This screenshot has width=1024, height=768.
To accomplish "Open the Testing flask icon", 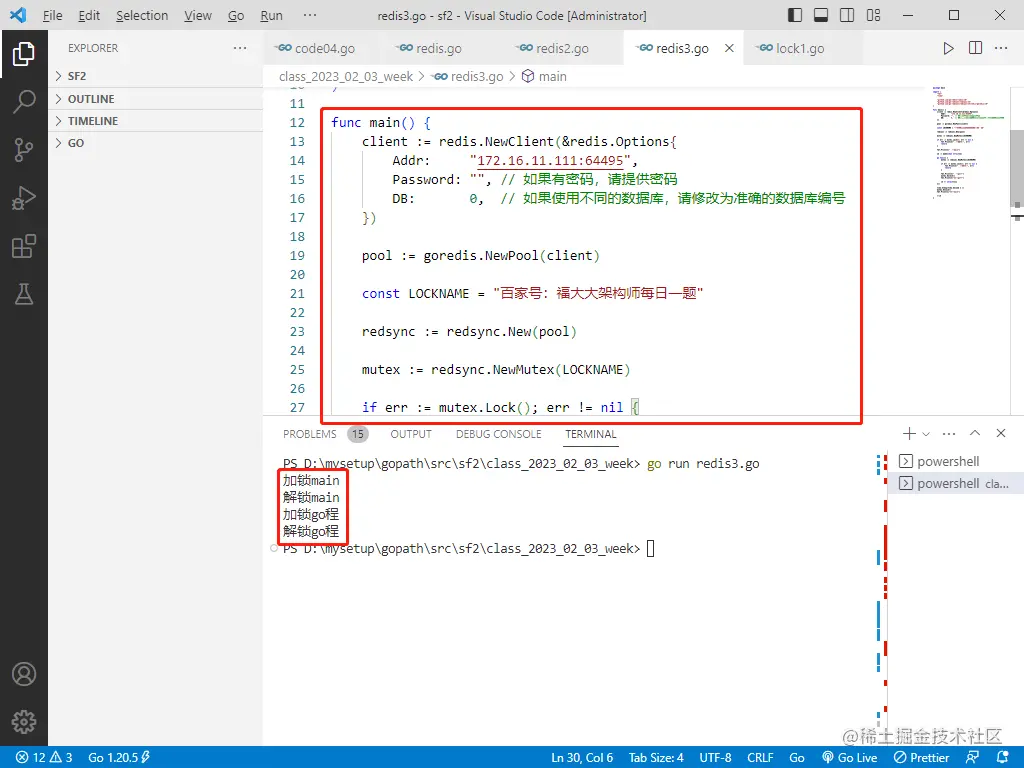I will point(24,295).
